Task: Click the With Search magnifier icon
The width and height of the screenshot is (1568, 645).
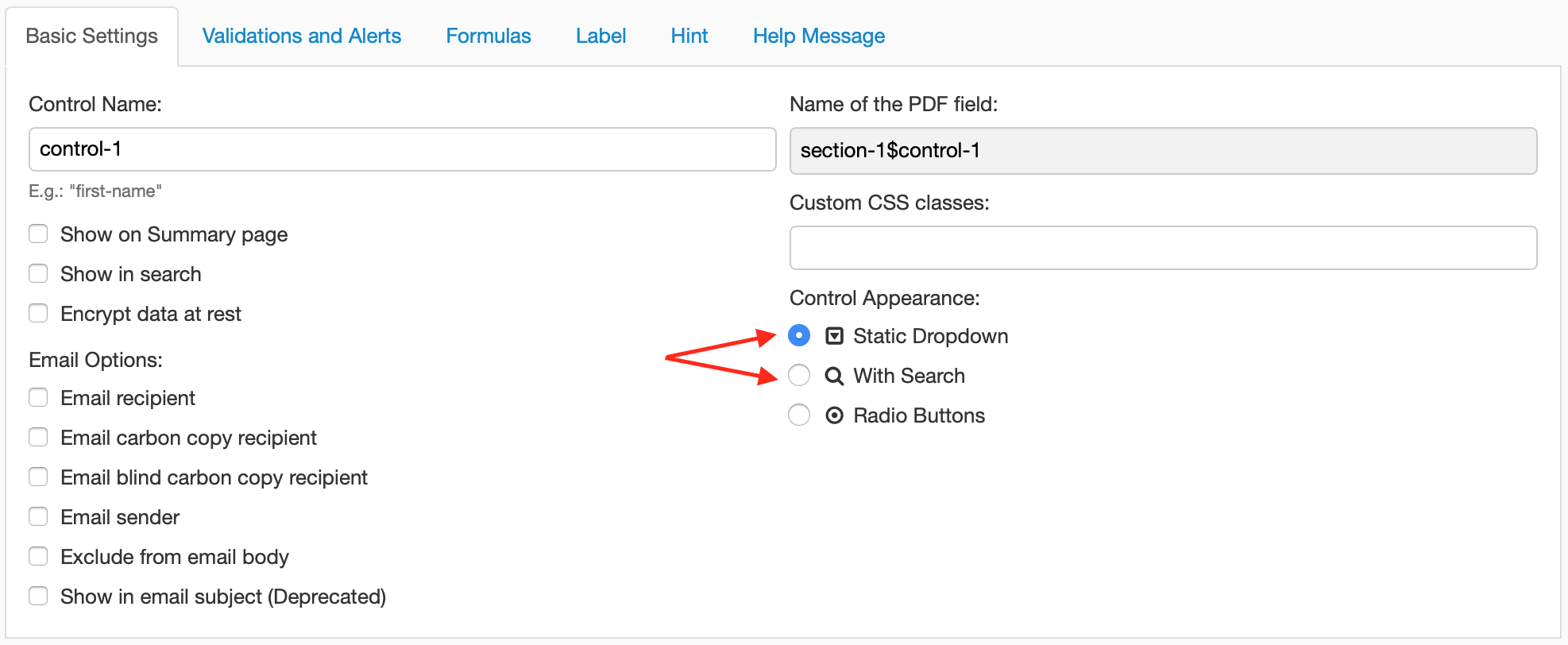Action: coord(834,376)
